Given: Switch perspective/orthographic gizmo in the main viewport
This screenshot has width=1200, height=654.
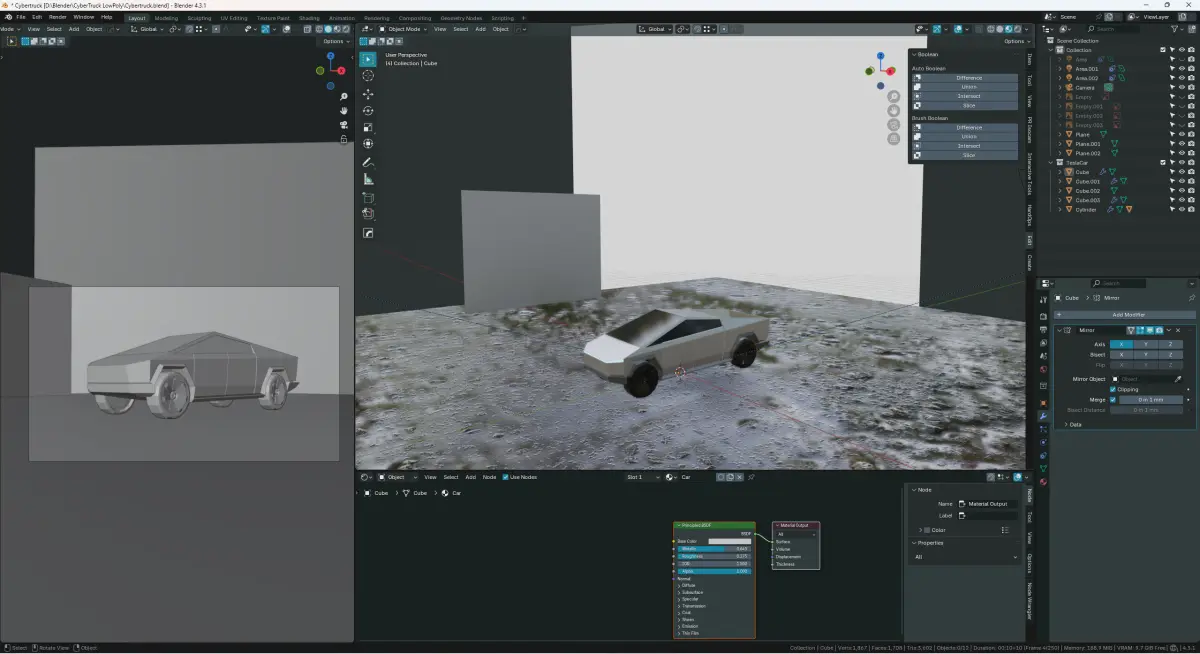Looking at the screenshot, I should coord(893,139).
